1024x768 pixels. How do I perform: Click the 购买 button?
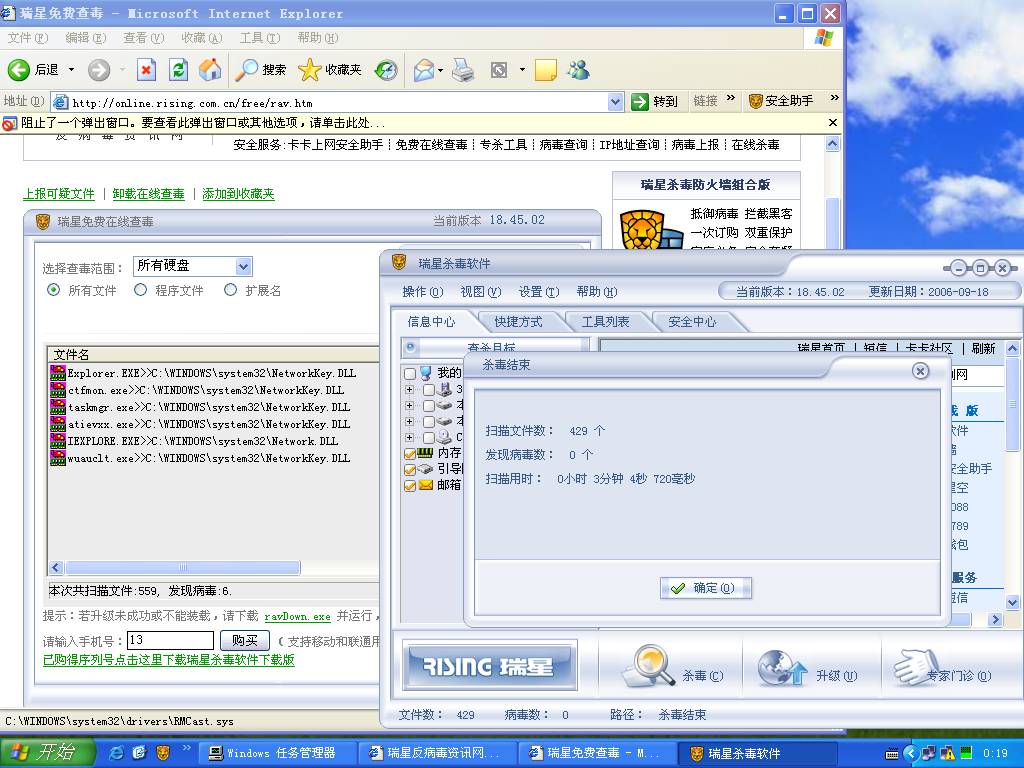click(x=245, y=641)
